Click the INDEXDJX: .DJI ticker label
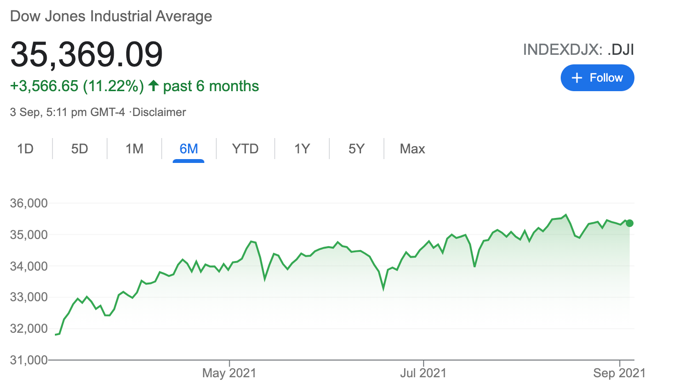 (578, 50)
